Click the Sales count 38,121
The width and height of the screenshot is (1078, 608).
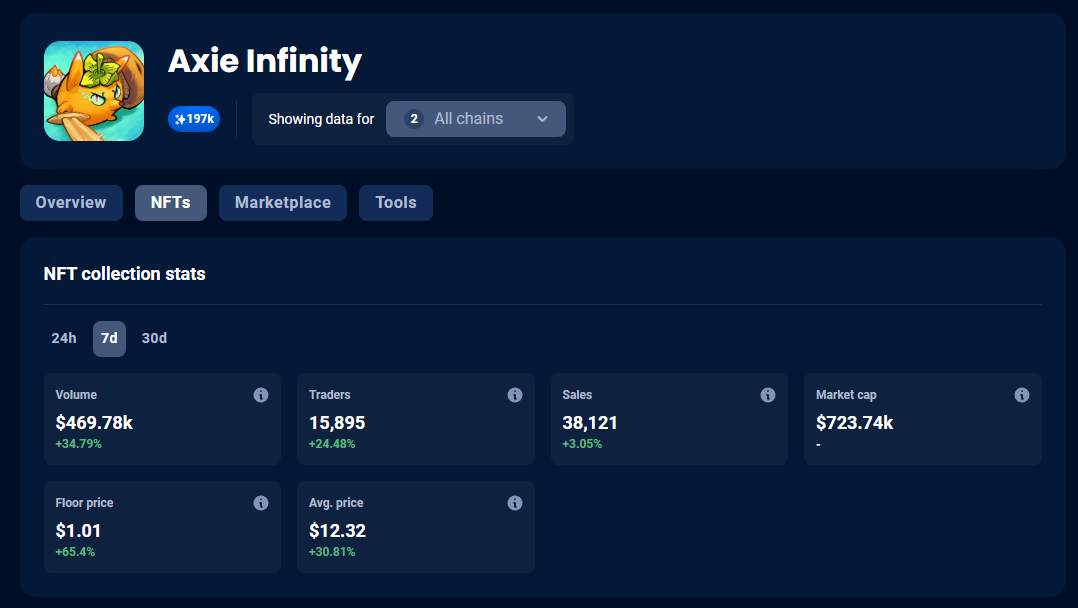[590, 422]
